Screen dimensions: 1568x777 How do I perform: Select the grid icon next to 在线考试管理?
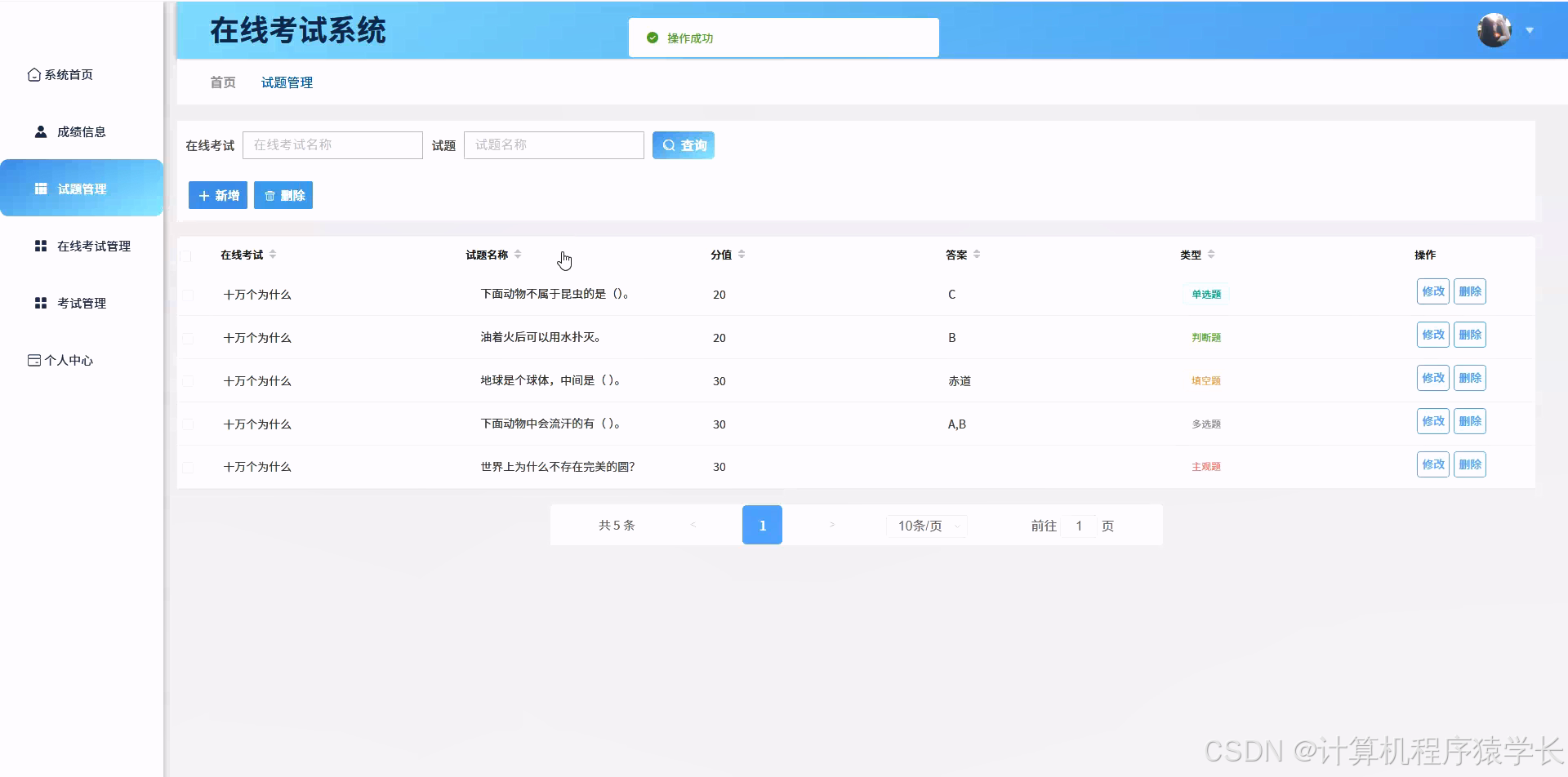[40, 245]
